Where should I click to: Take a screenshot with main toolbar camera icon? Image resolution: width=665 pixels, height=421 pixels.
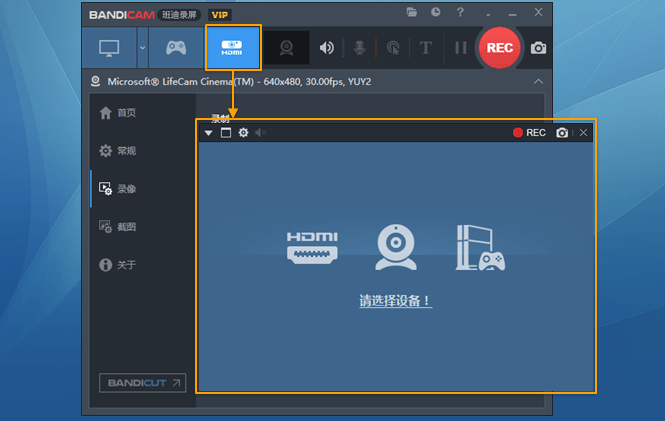538,48
